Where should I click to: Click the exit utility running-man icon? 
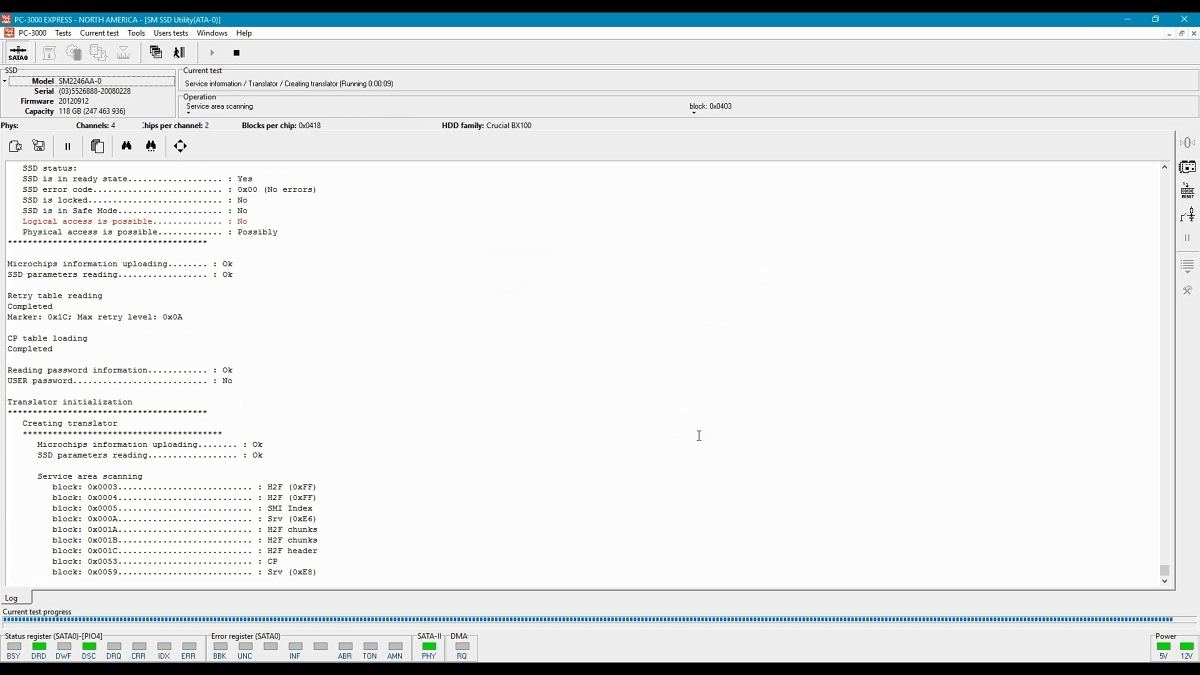pos(179,52)
